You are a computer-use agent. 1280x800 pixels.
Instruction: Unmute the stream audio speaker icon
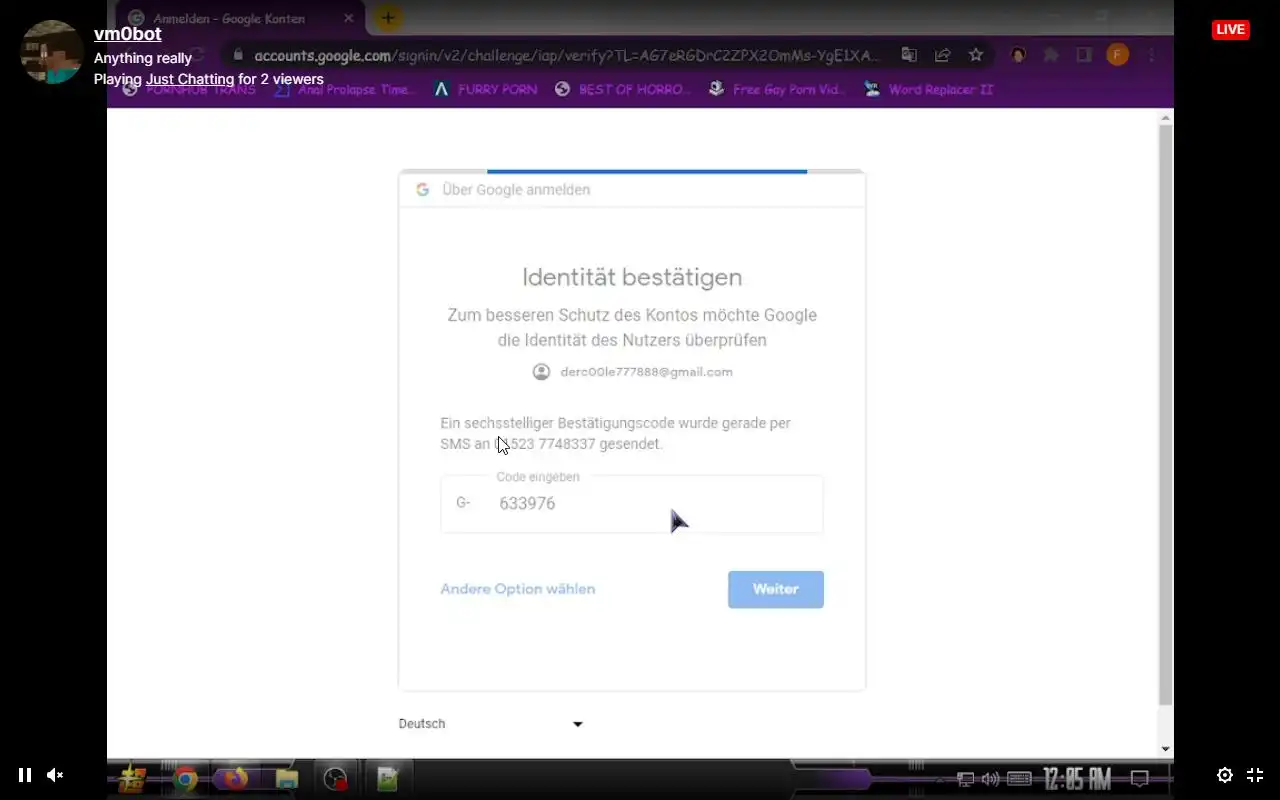(55, 775)
